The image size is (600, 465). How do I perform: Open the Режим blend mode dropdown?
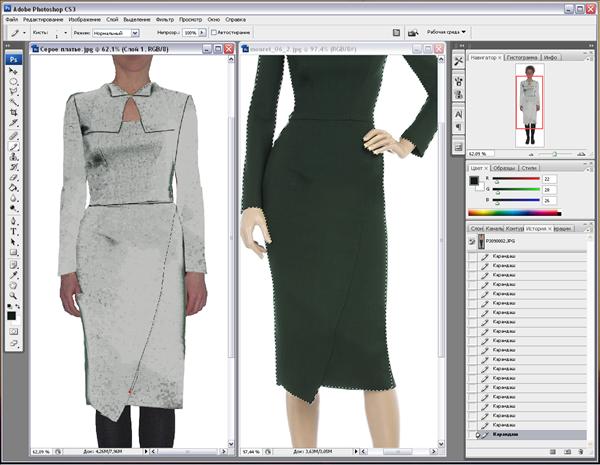(x=116, y=32)
